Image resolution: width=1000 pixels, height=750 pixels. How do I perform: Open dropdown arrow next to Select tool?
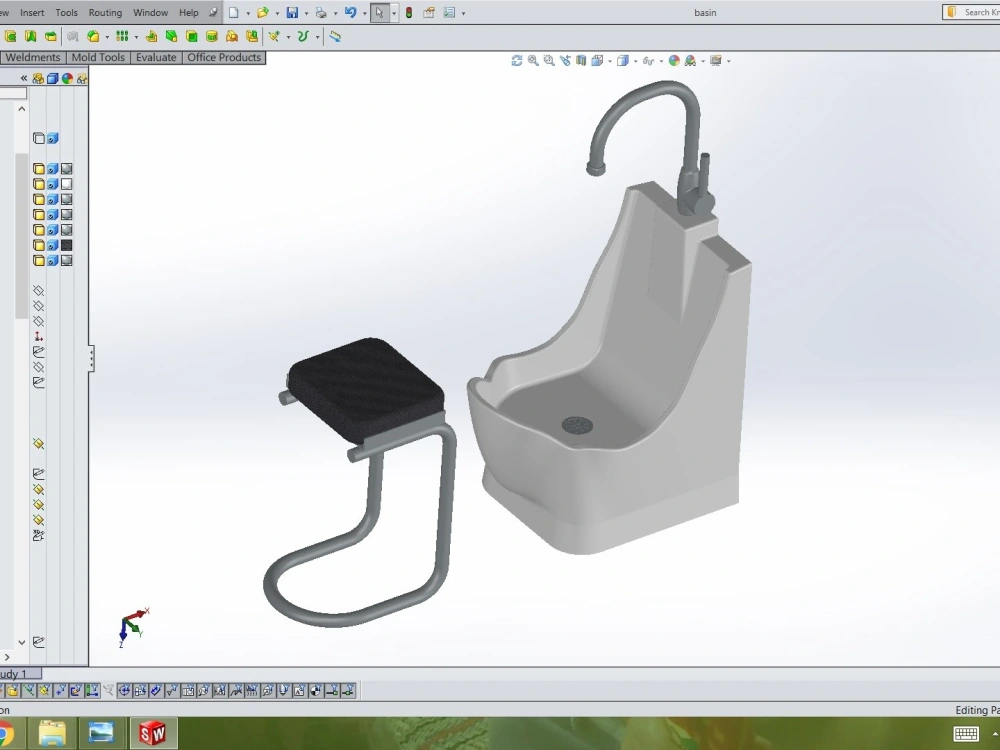coord(393,13)
